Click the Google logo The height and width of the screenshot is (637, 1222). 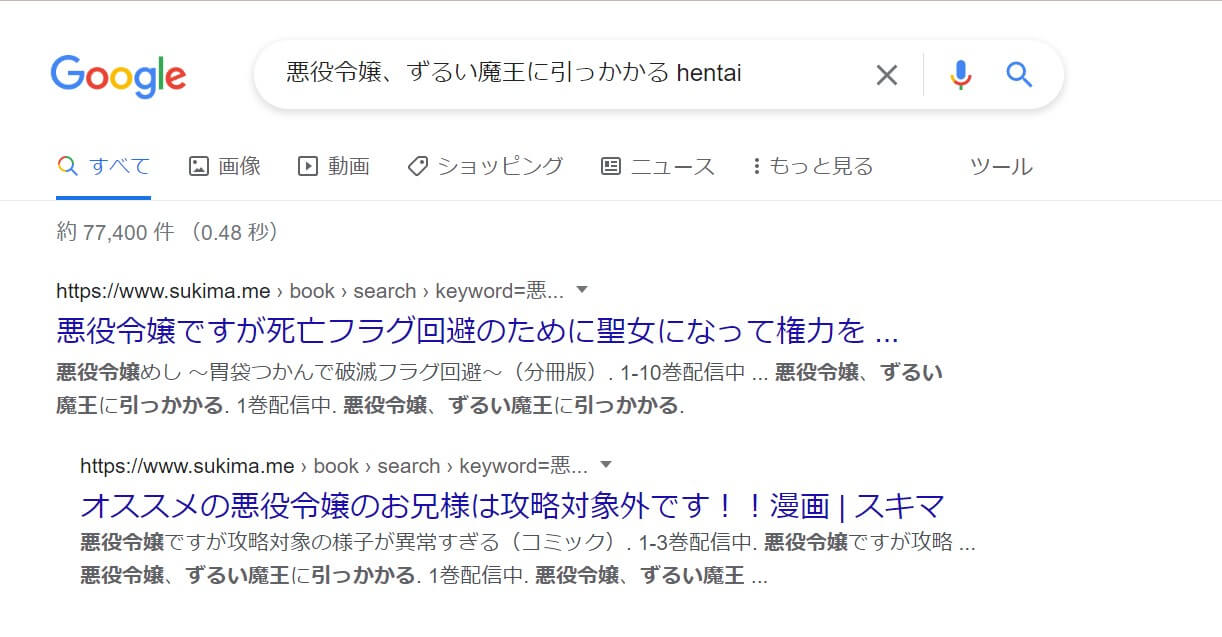(118, 76)
